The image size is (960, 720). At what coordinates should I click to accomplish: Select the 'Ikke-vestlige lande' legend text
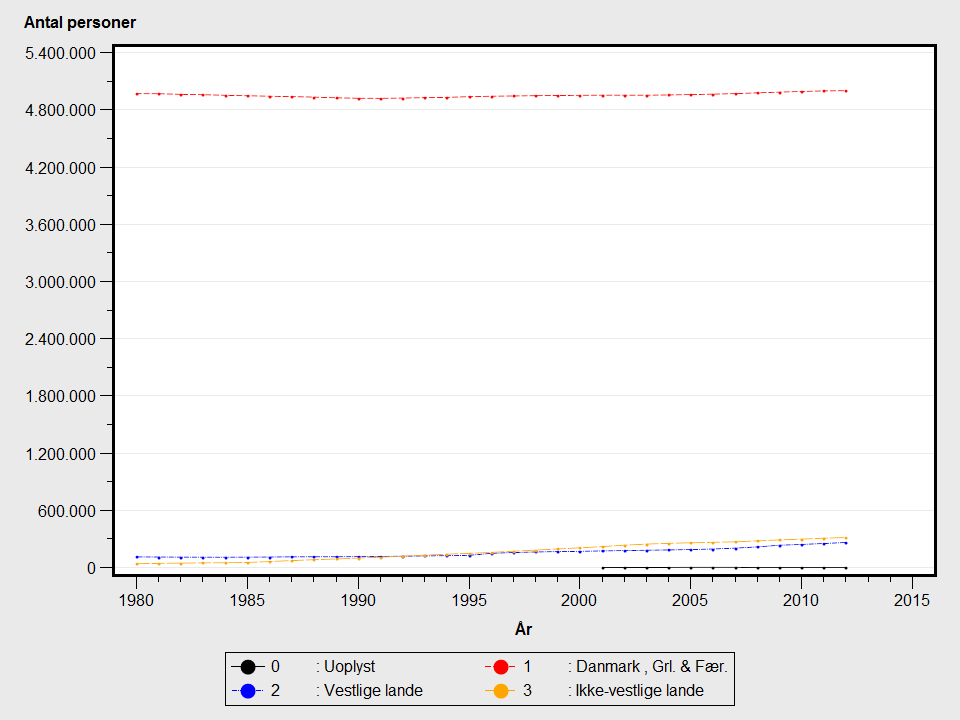point(639,690)
